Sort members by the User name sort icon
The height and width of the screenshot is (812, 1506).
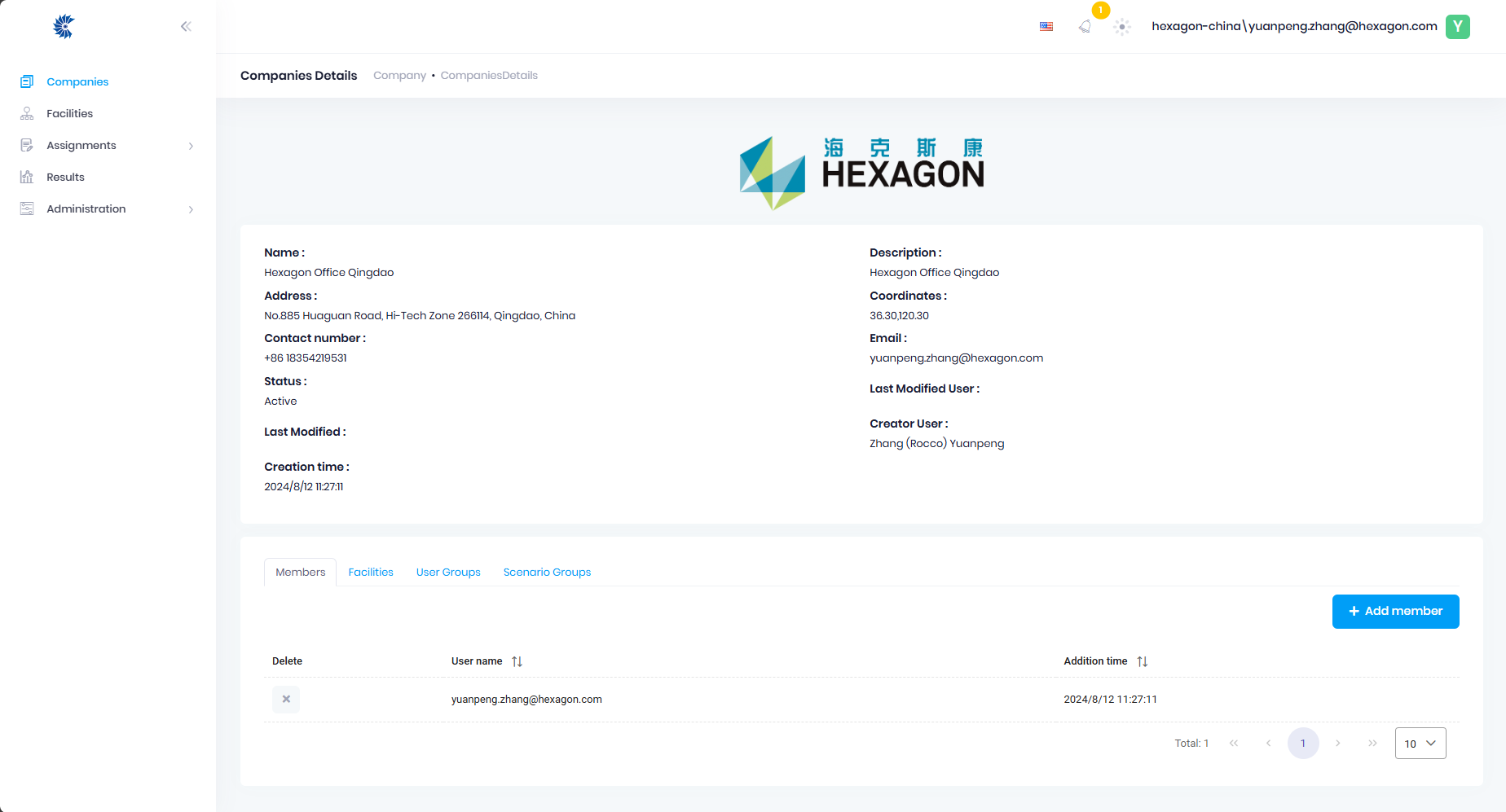pos(517,661)
